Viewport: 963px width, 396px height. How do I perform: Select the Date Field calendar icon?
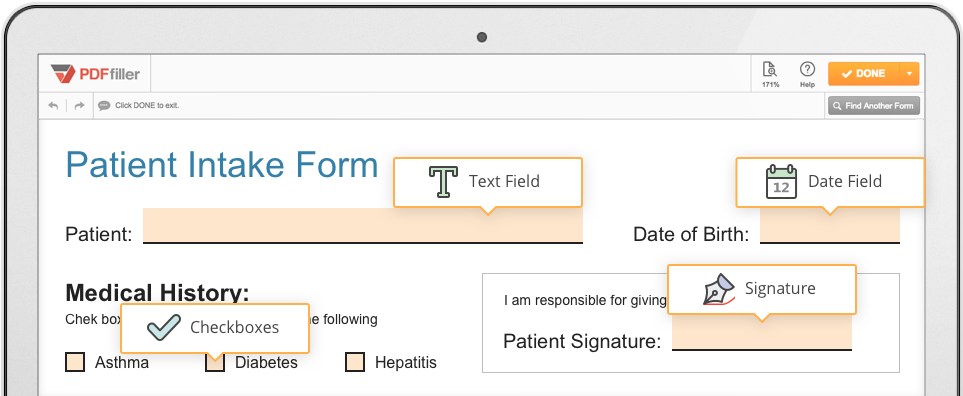tap(781, 182)
